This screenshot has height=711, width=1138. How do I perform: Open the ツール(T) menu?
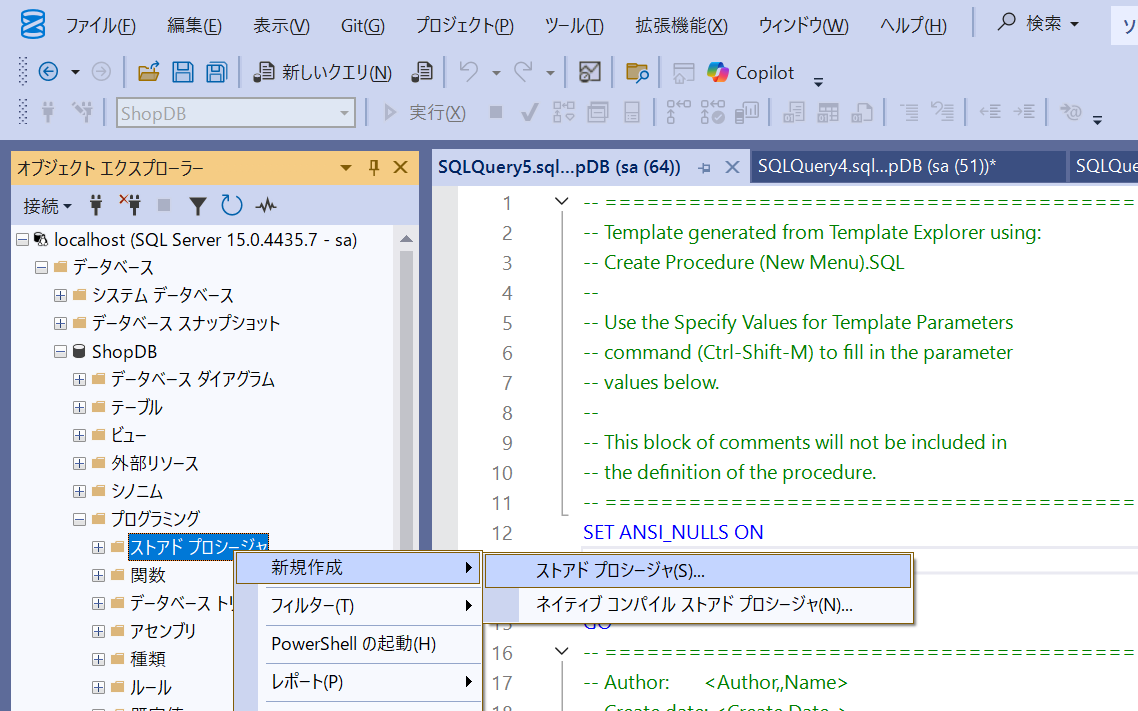(574, 26)
